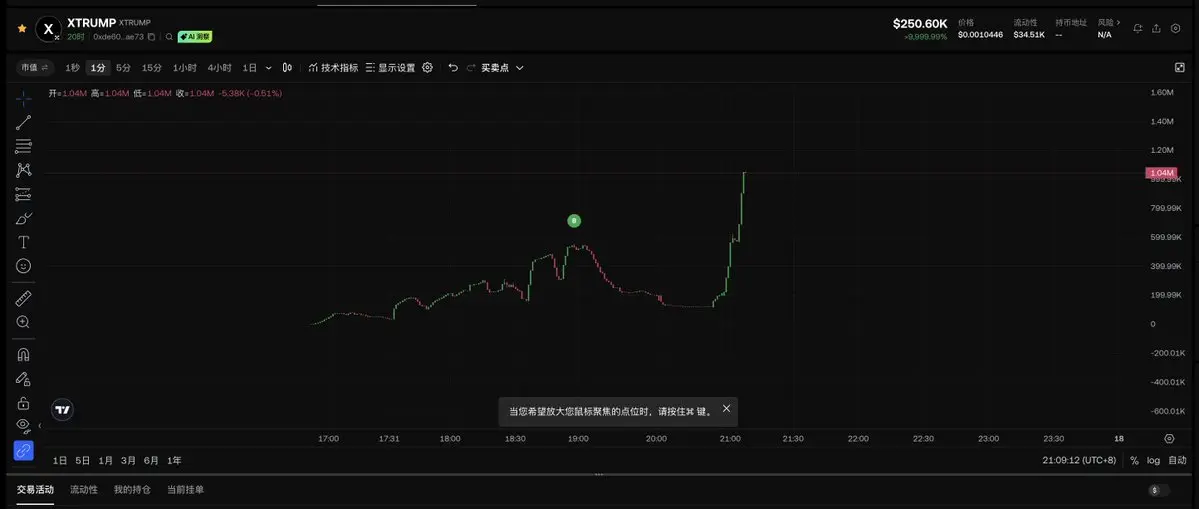The height and width of the screenshot is (509, 1199).
Task: Open price alert bell icon
Action: click(x=1138, y=28)
